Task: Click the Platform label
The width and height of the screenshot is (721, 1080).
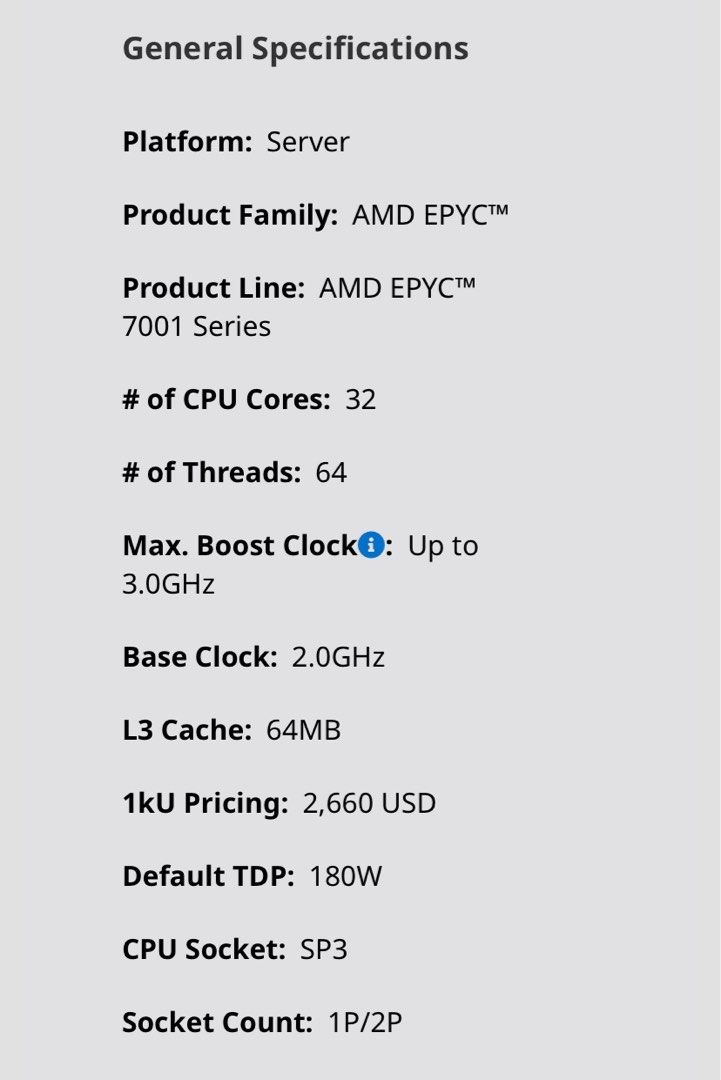Action: [187, 142]
